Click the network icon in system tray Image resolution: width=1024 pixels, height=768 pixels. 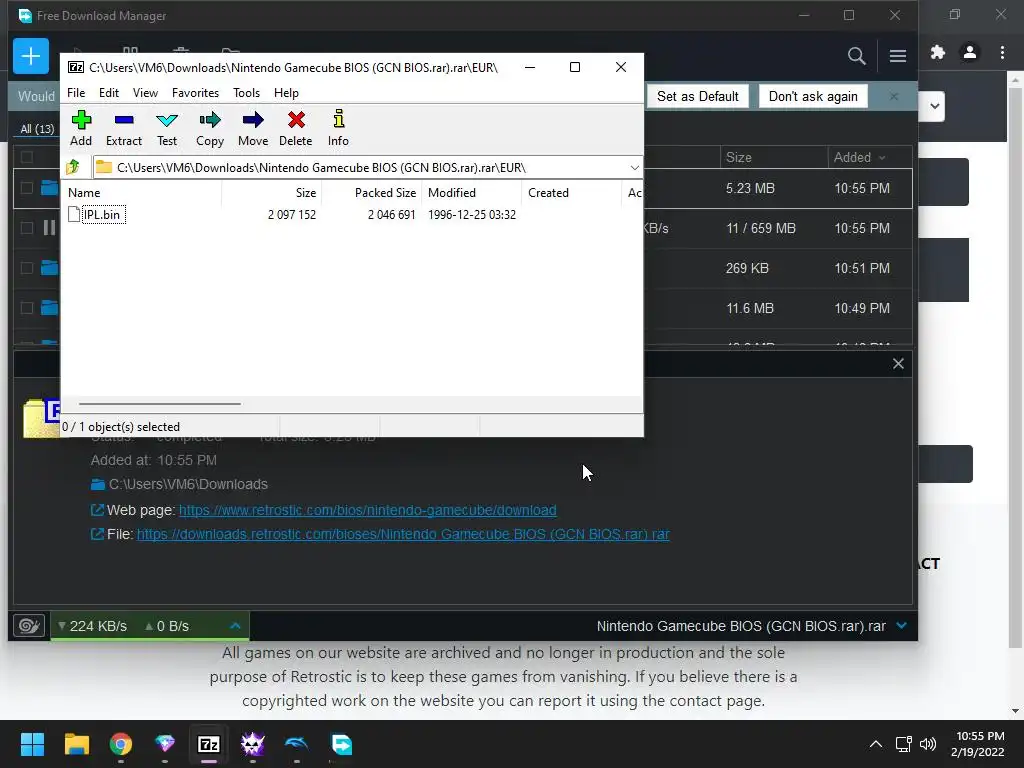[x=904, y=744]
